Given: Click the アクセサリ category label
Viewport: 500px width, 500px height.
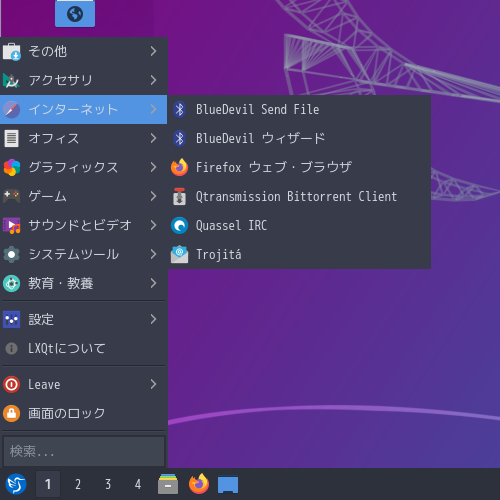Looking at the screenshot, I should pos(60,80).
